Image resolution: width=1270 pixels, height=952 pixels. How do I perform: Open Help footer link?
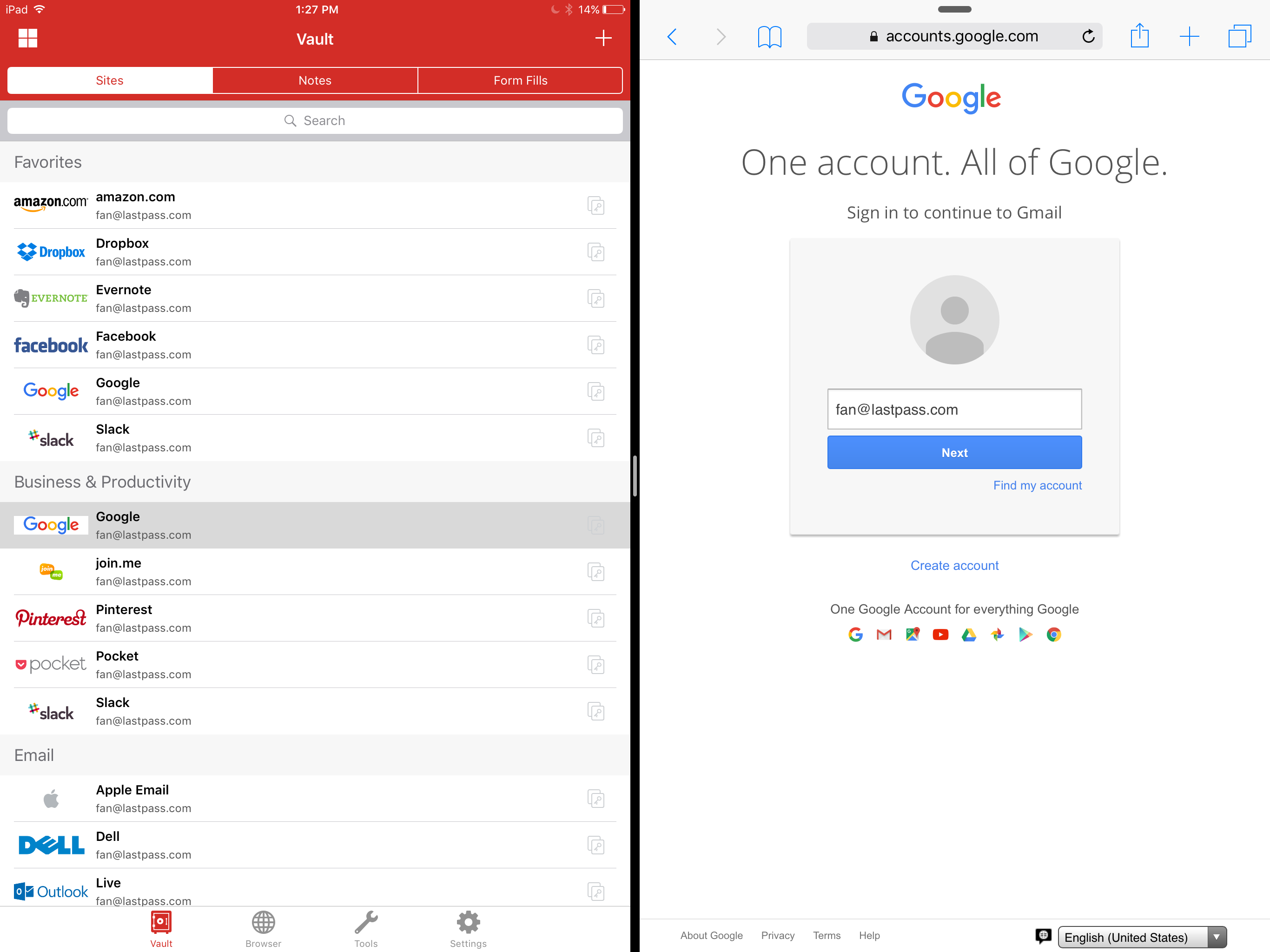(x=869, y=935)
